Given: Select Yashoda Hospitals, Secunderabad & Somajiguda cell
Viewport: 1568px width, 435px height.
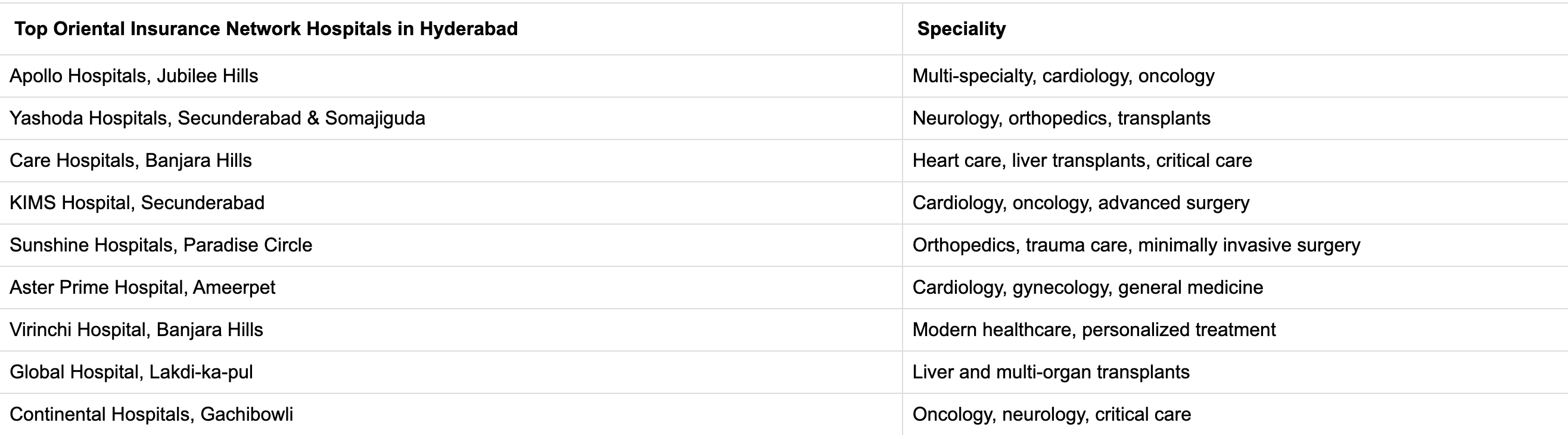Looking at the screenshot, I should [x=217, y=118].
